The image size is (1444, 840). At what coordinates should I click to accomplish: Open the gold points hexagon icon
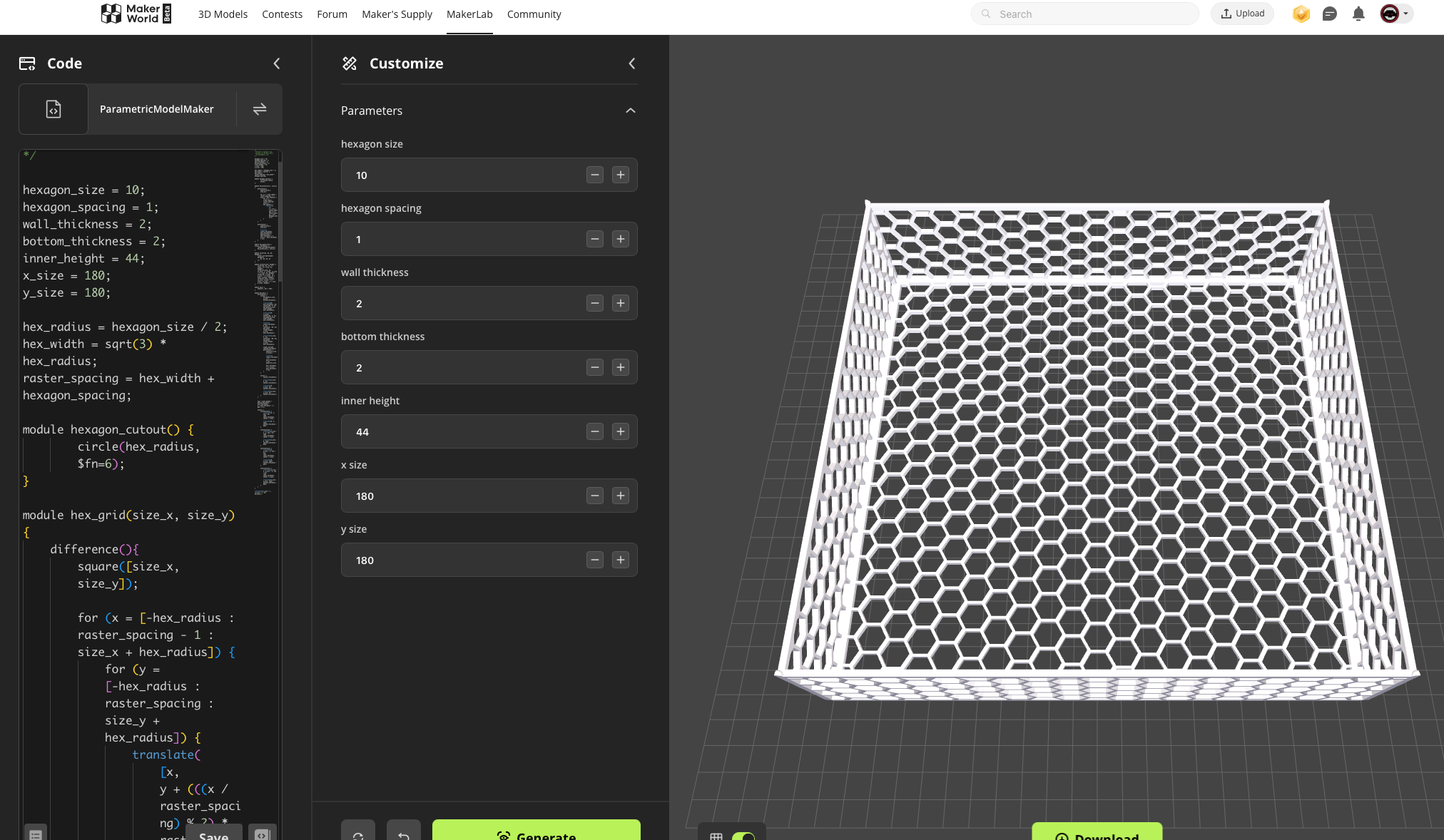point(1301,14)
